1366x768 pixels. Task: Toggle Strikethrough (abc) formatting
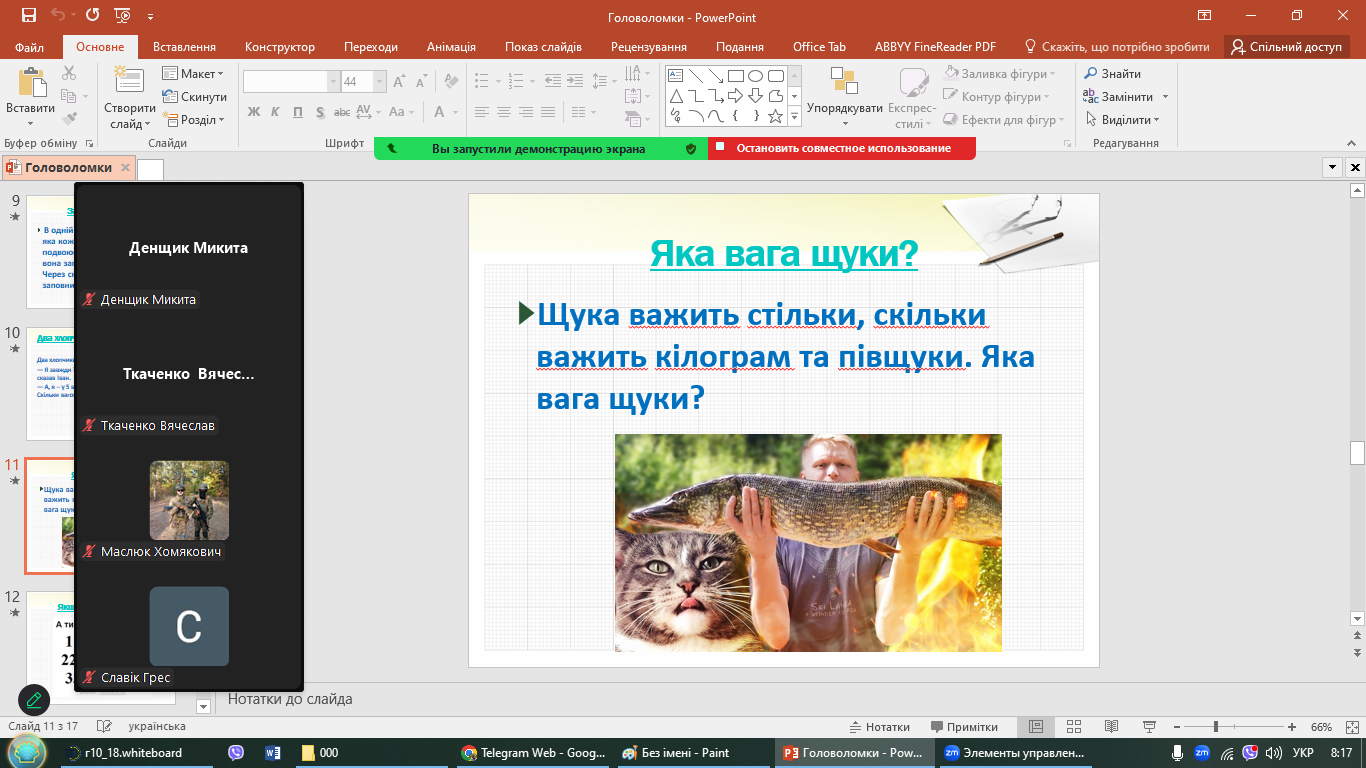340,112
